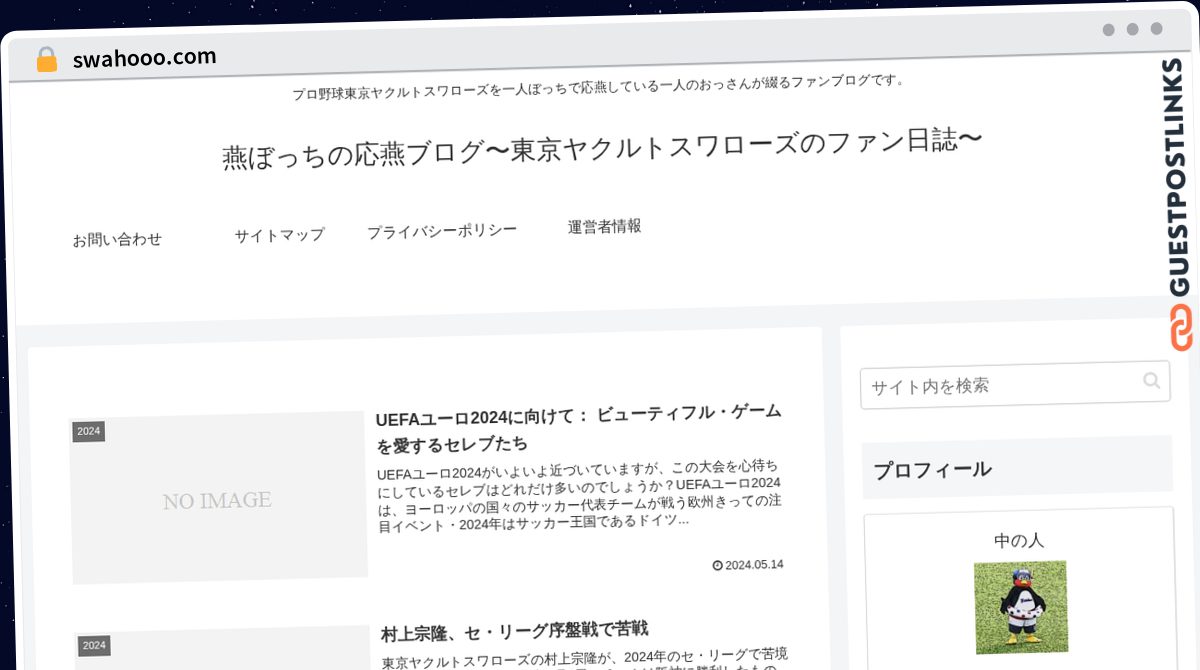Click the 2024.05.14 post date
The width and height of the screenshot is (1200, 670).
click(x=754, y=564)
